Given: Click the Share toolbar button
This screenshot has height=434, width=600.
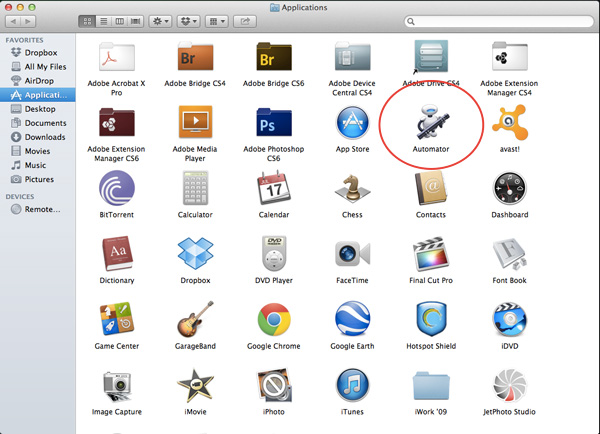Looking at the screenshot, I should click(245, 21).
